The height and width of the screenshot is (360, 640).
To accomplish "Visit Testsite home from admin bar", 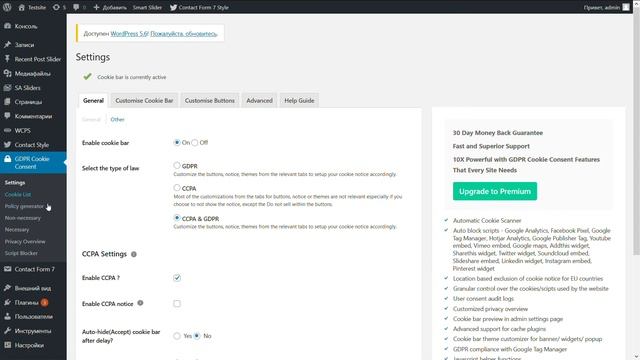I will [32, 7].
